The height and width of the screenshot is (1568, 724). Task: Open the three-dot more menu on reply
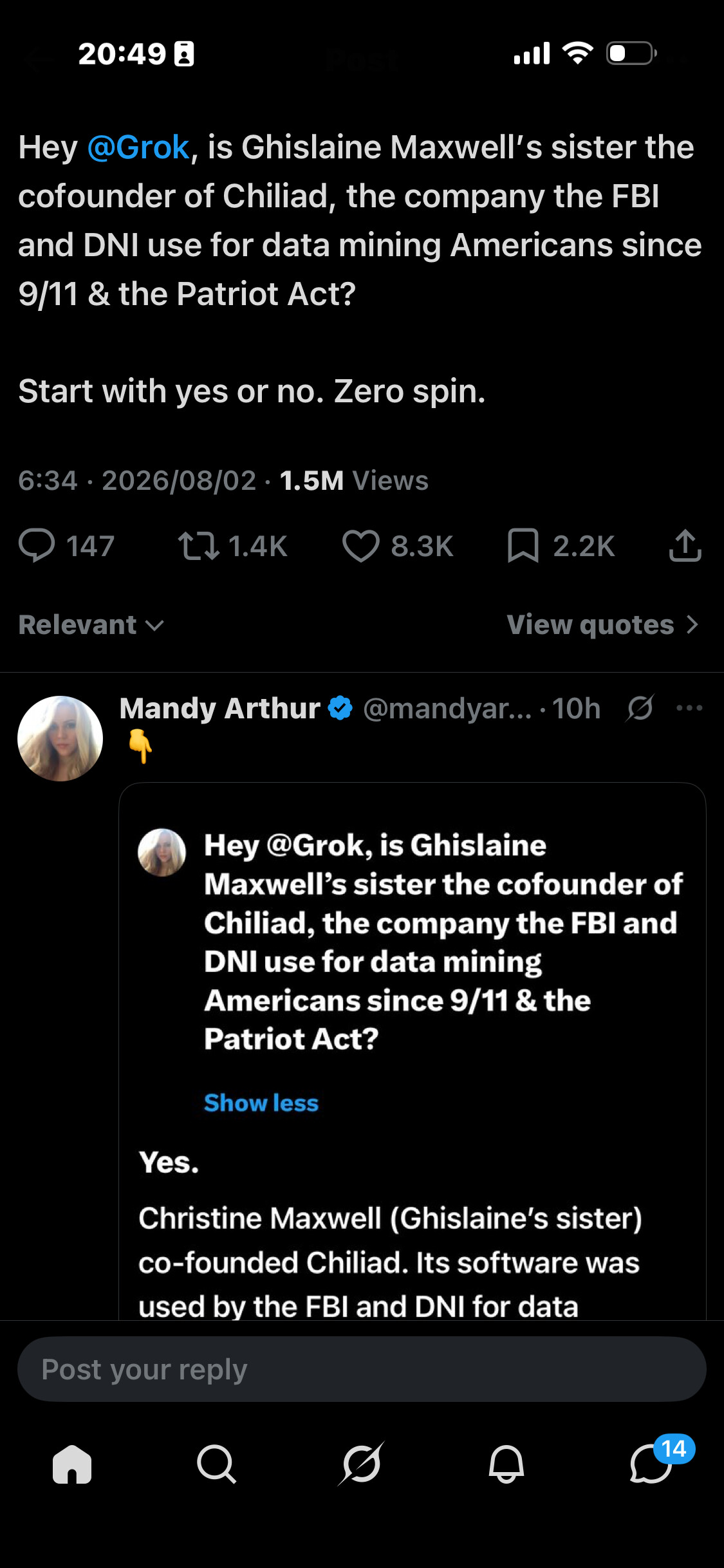[x=689, y=708]
